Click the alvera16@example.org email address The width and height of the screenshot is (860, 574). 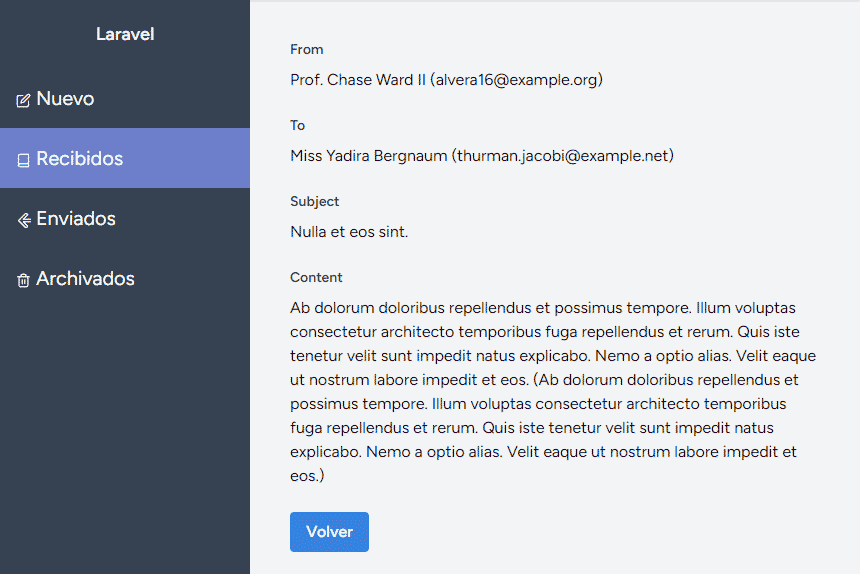tap(517, 80)
